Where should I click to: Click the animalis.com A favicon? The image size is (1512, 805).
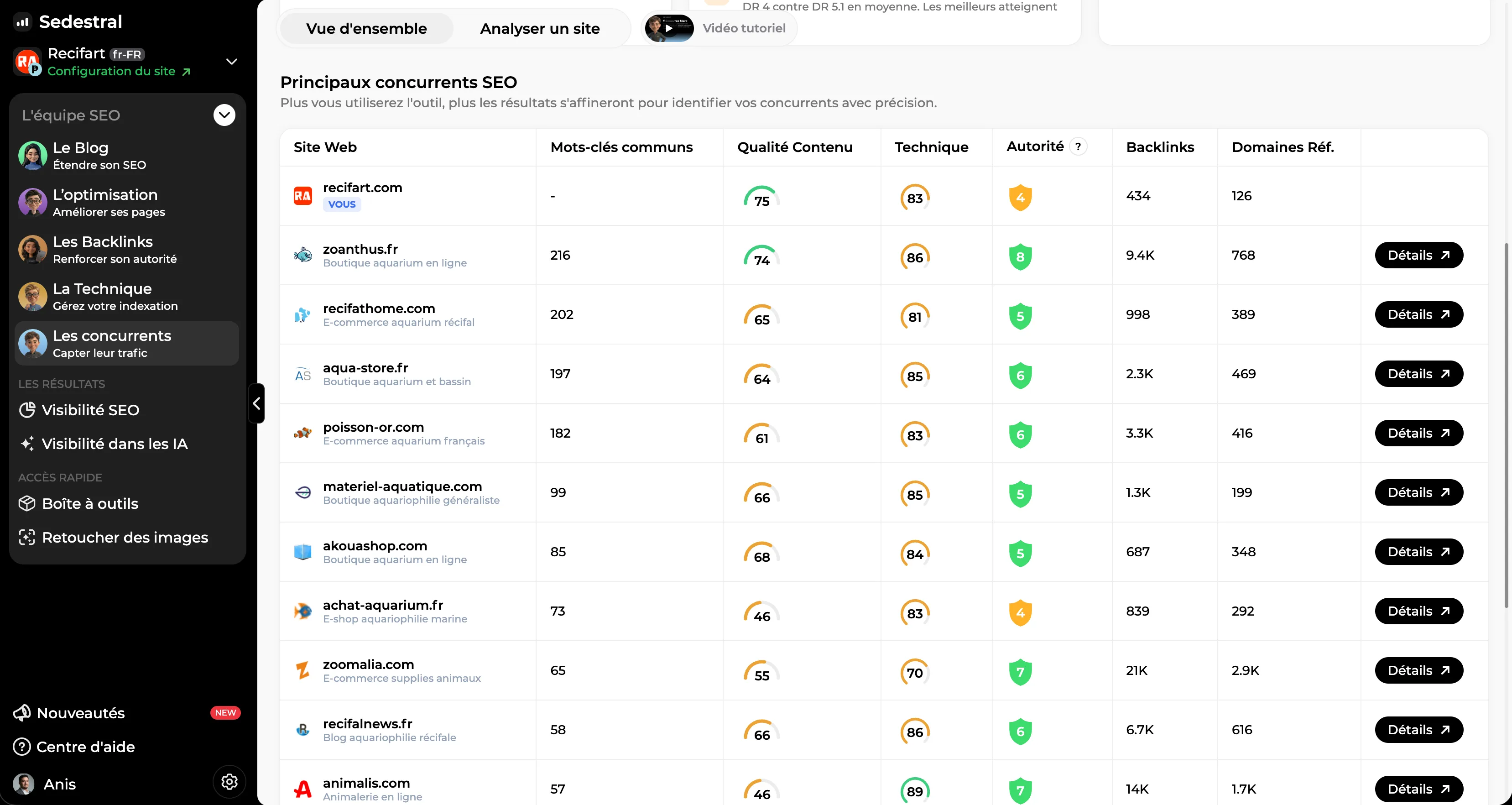point(303,789)
